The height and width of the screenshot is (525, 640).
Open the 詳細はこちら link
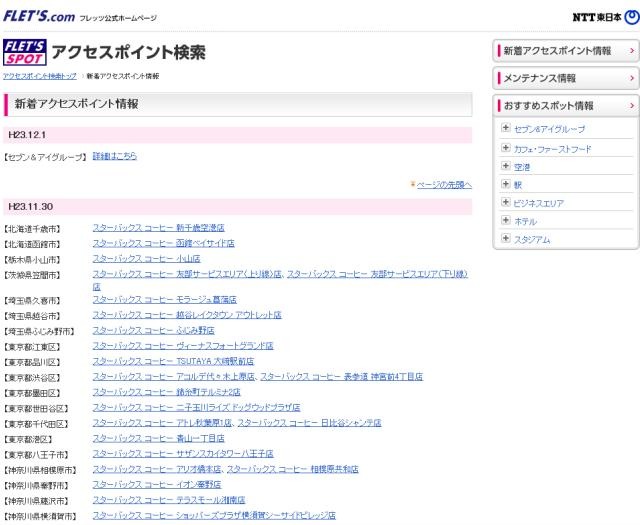point(115,156)
